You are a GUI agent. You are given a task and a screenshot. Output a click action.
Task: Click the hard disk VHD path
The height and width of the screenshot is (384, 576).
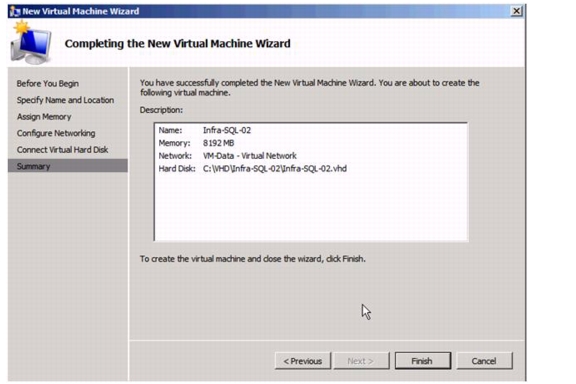[275, 169]
